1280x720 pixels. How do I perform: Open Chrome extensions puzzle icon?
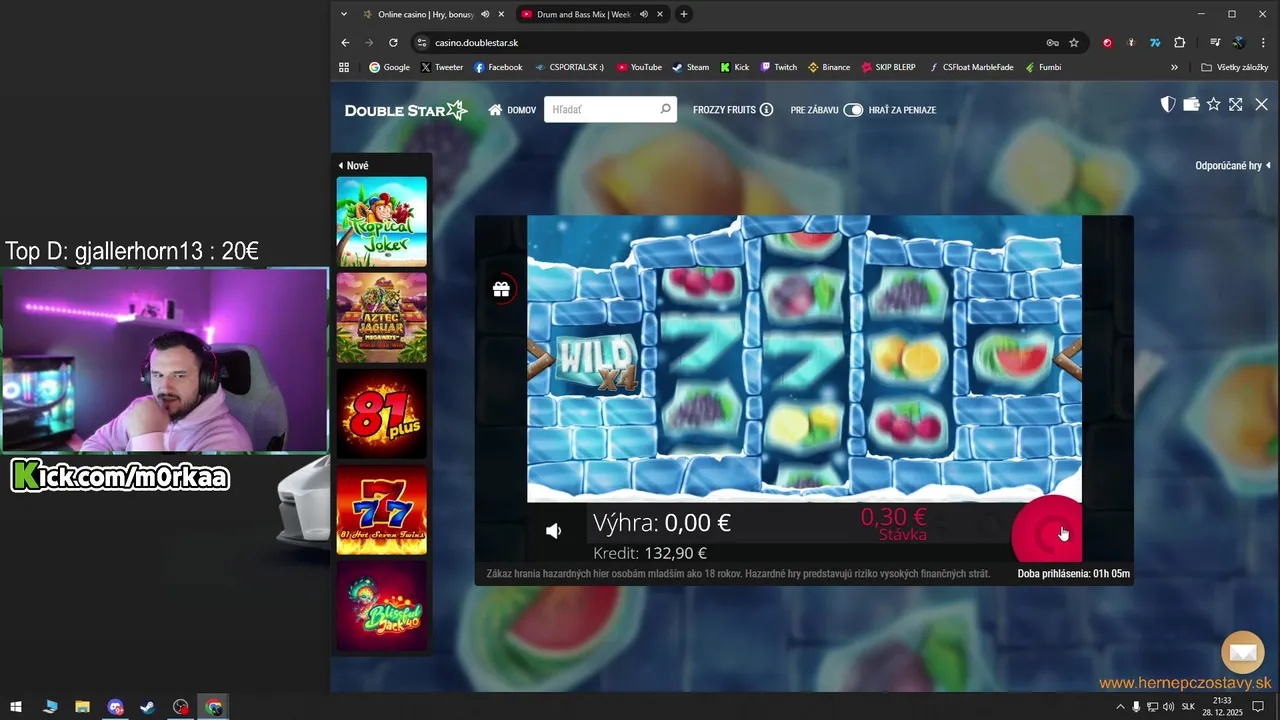click(1180, 43)
